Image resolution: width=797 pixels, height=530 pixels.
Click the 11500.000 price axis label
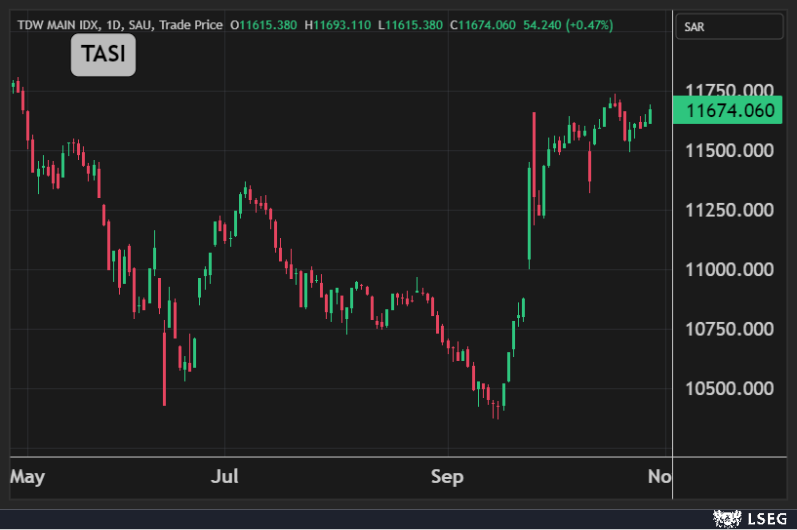(730, 150)
